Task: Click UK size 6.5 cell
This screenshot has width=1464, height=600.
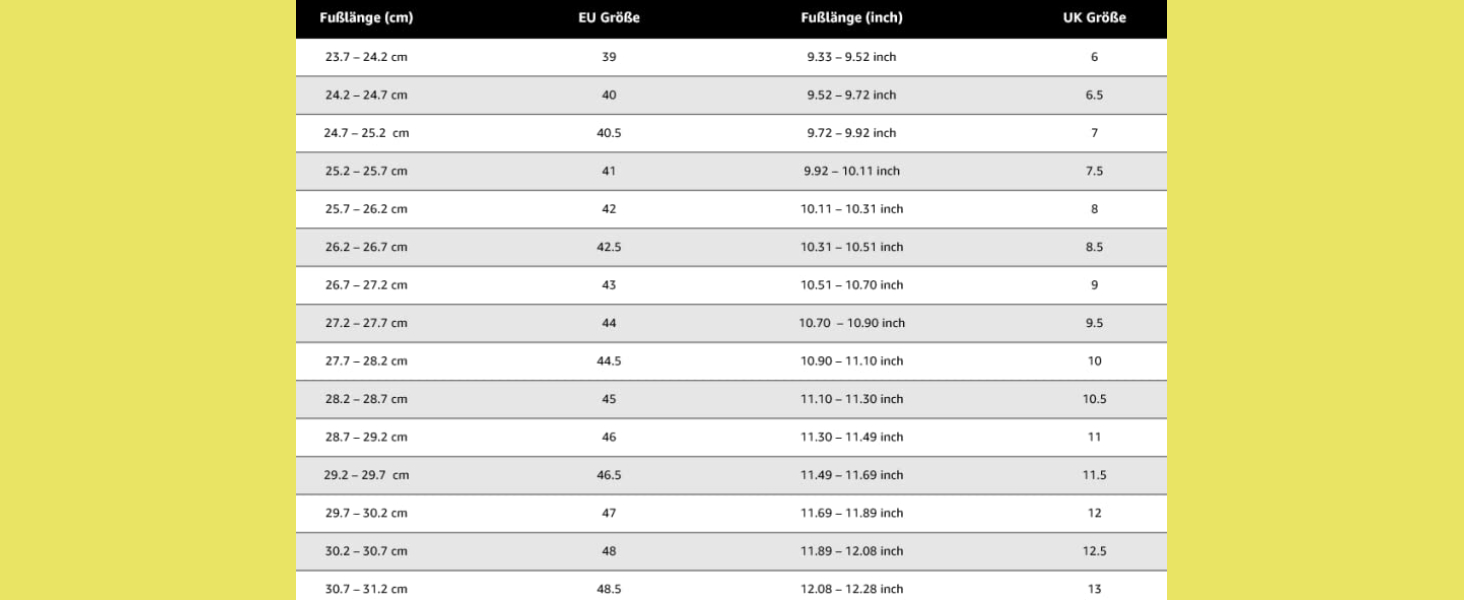Action: click(x=1094, y=95)
